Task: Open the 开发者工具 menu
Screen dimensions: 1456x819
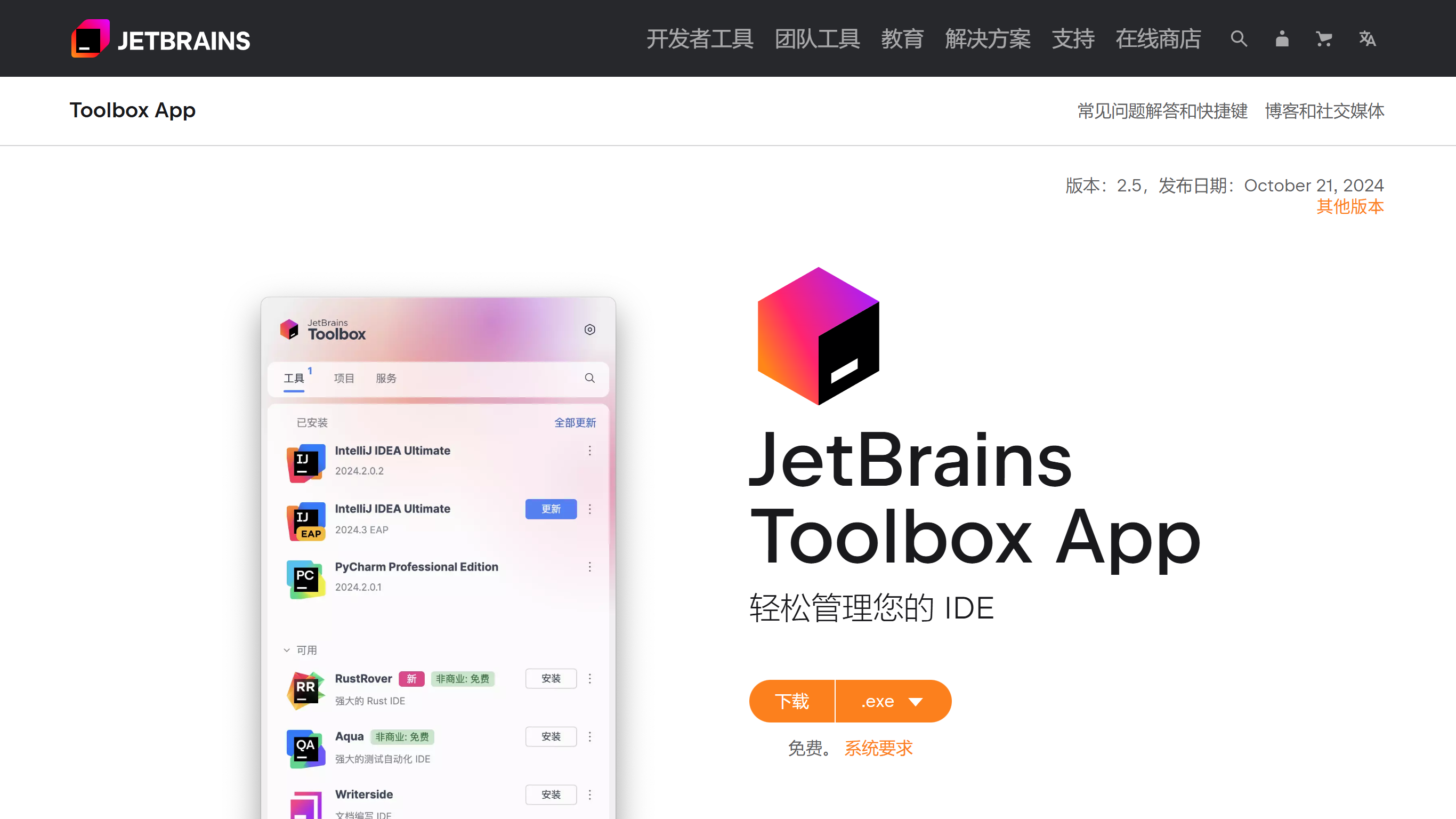Action: [x=700, y=39]
